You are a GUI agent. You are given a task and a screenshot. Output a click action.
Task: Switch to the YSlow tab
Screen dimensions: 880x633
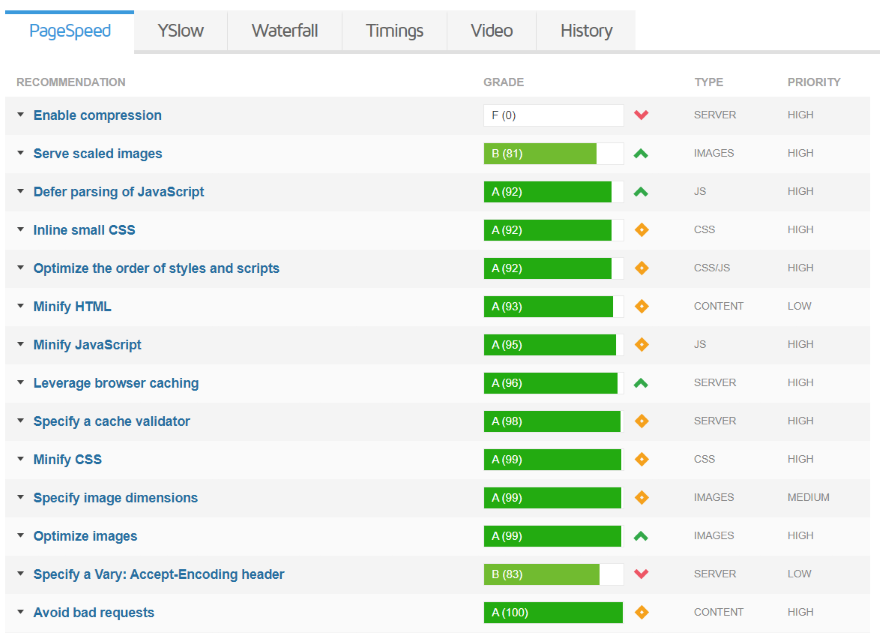pos(180,31)
